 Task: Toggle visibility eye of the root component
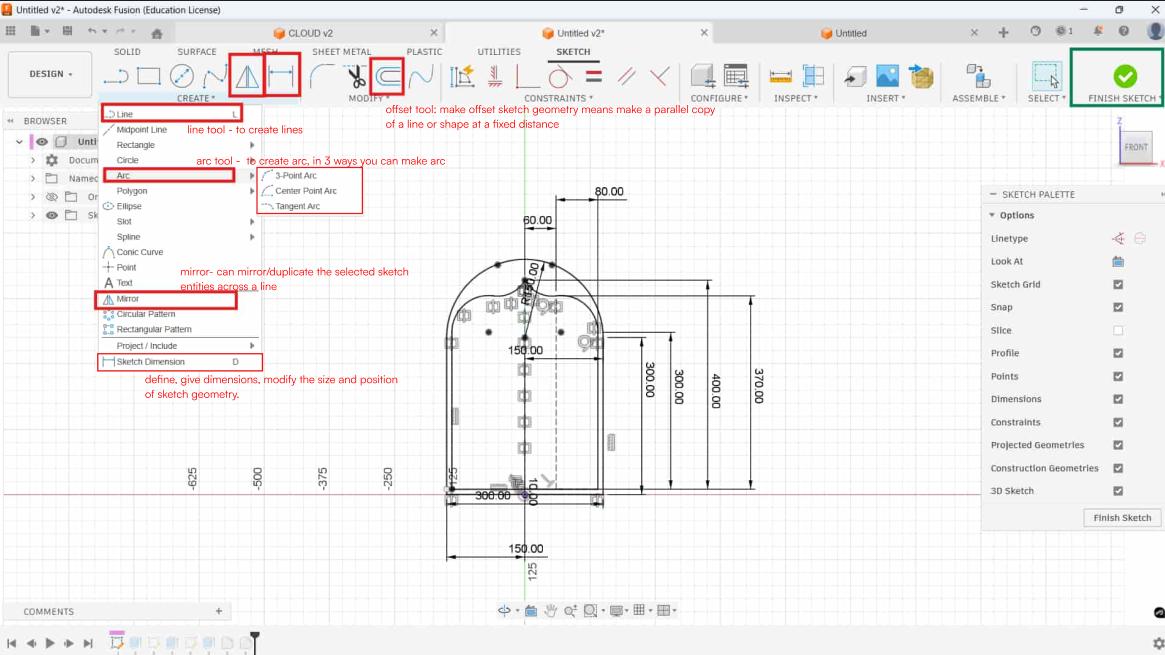tap(42, 141)
